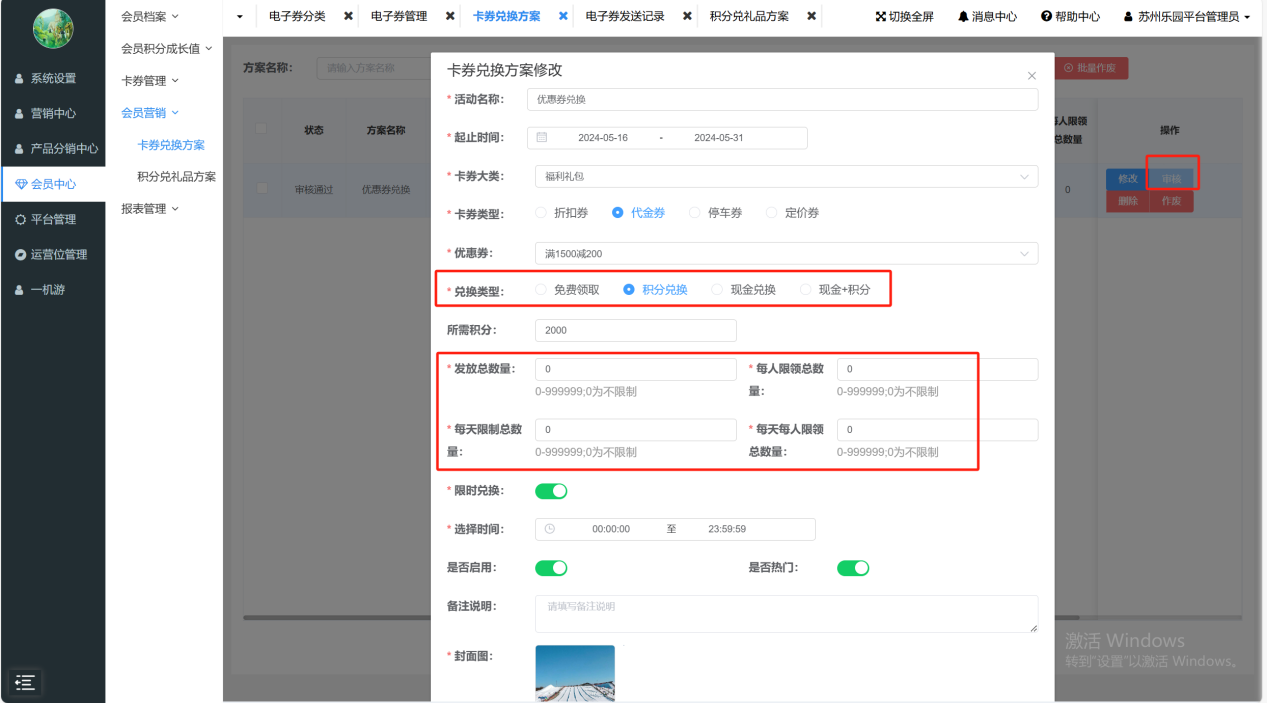
Task: Close the 电子券分类 tab with X
Action: coord(348,16)
